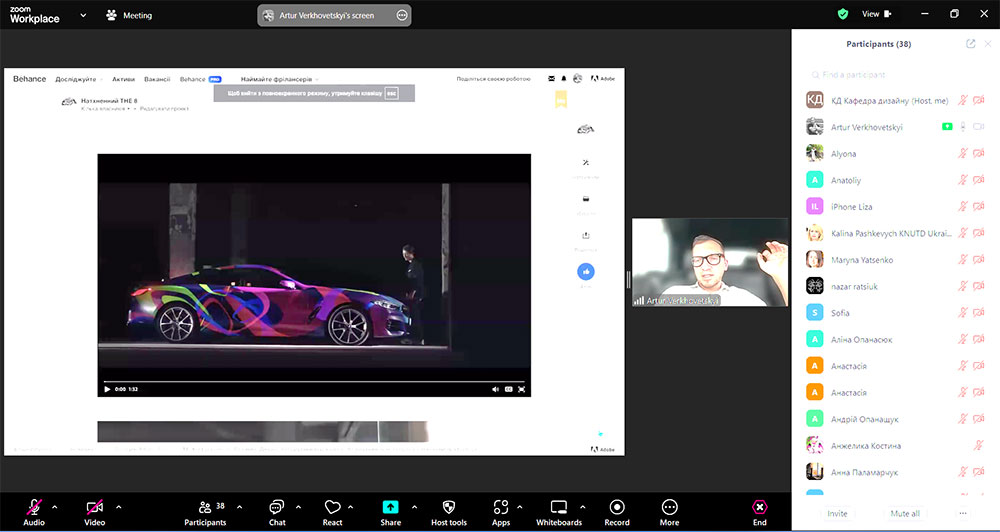This screenshot has height=532, width=1000.
Task: Enter fullscreen on the Behance video
Action: click(x=522, y=389)
